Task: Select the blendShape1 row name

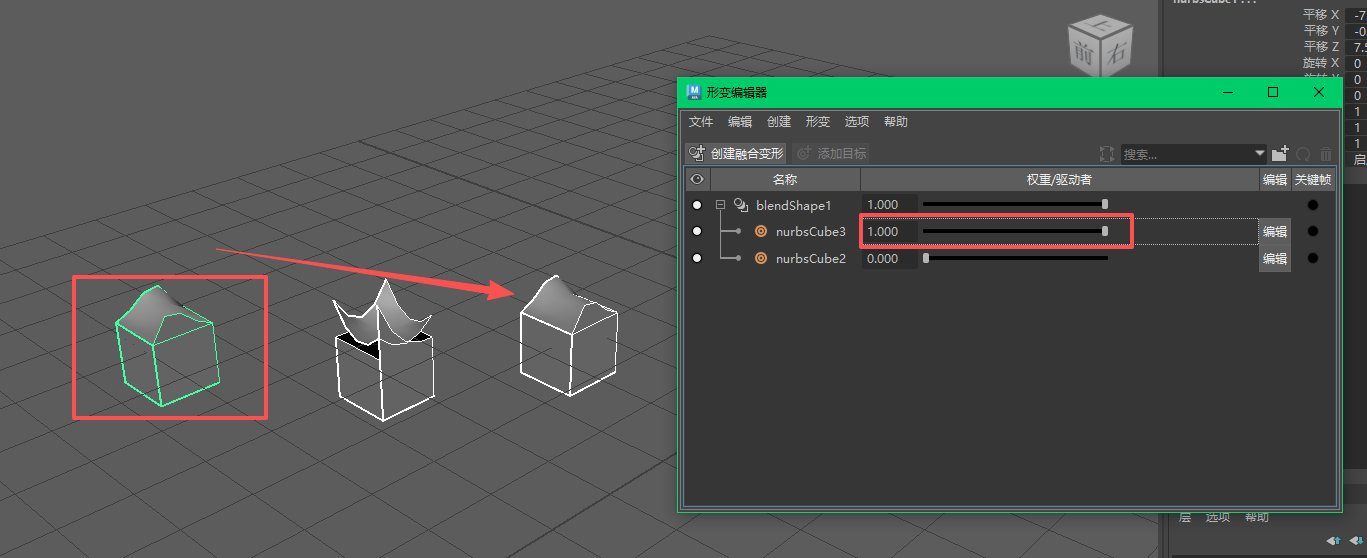Action: click(794, 205)
